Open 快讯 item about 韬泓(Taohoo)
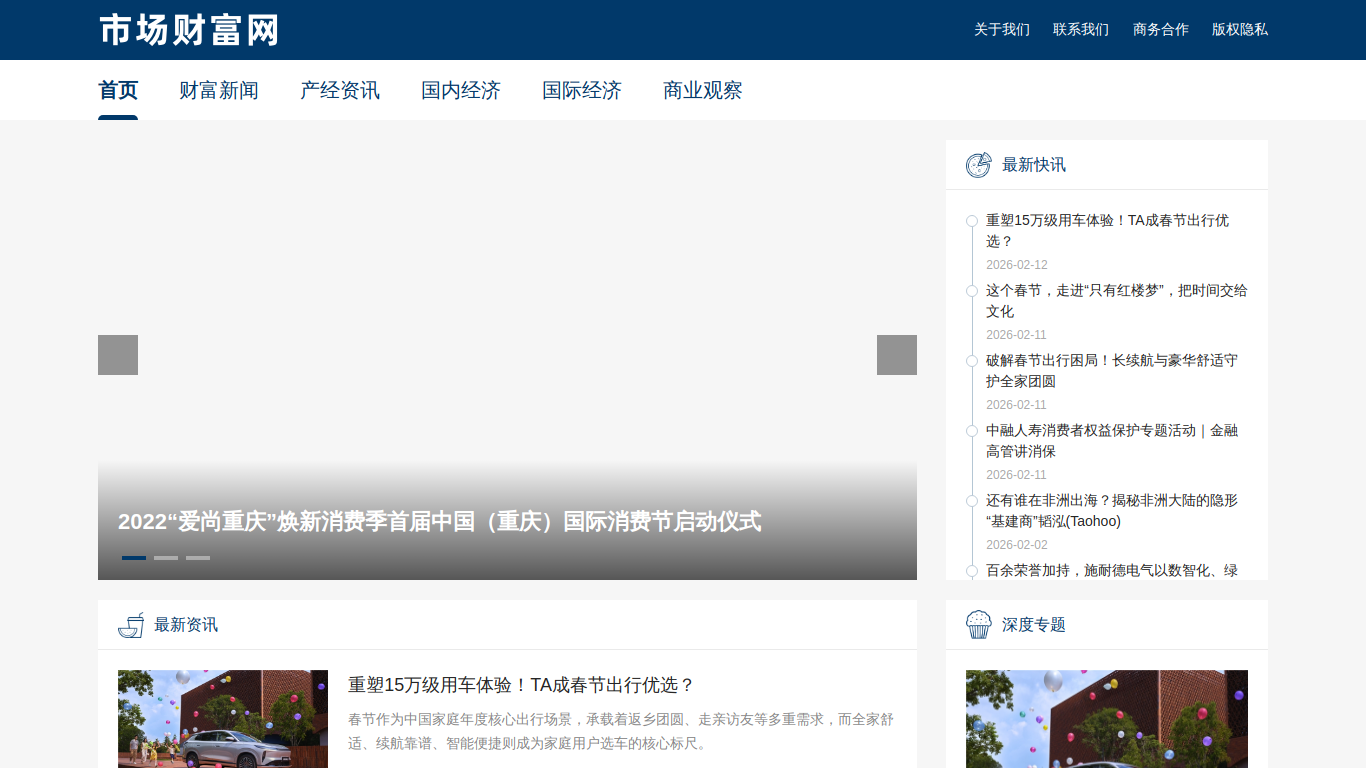The image size is (1366, 768). point(1112,511)
